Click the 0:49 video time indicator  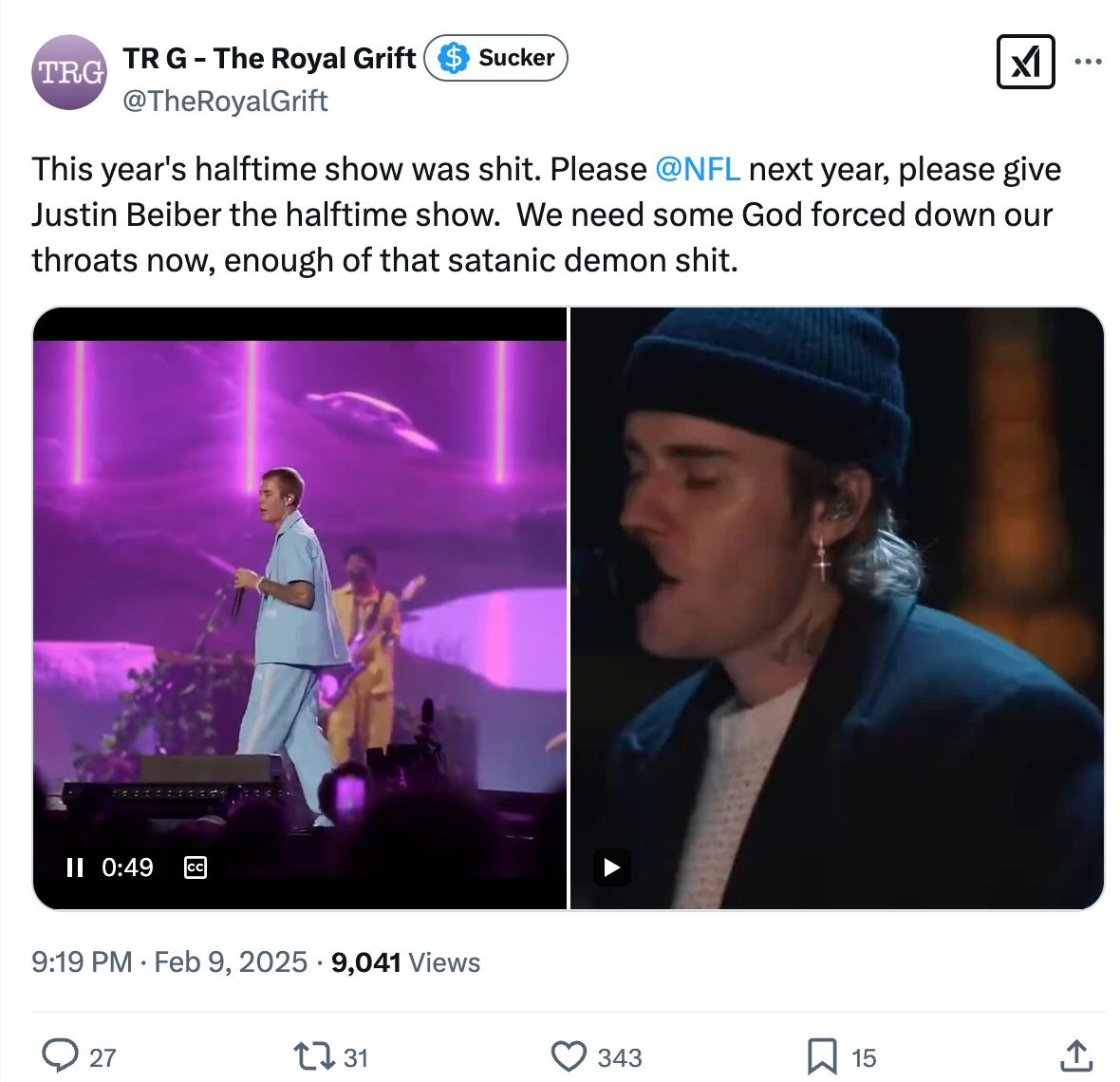pyautogui.click(x=129, y=867)
